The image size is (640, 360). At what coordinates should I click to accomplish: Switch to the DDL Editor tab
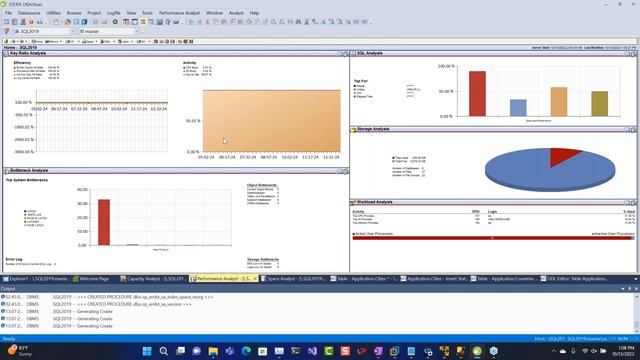pos(574,279)
